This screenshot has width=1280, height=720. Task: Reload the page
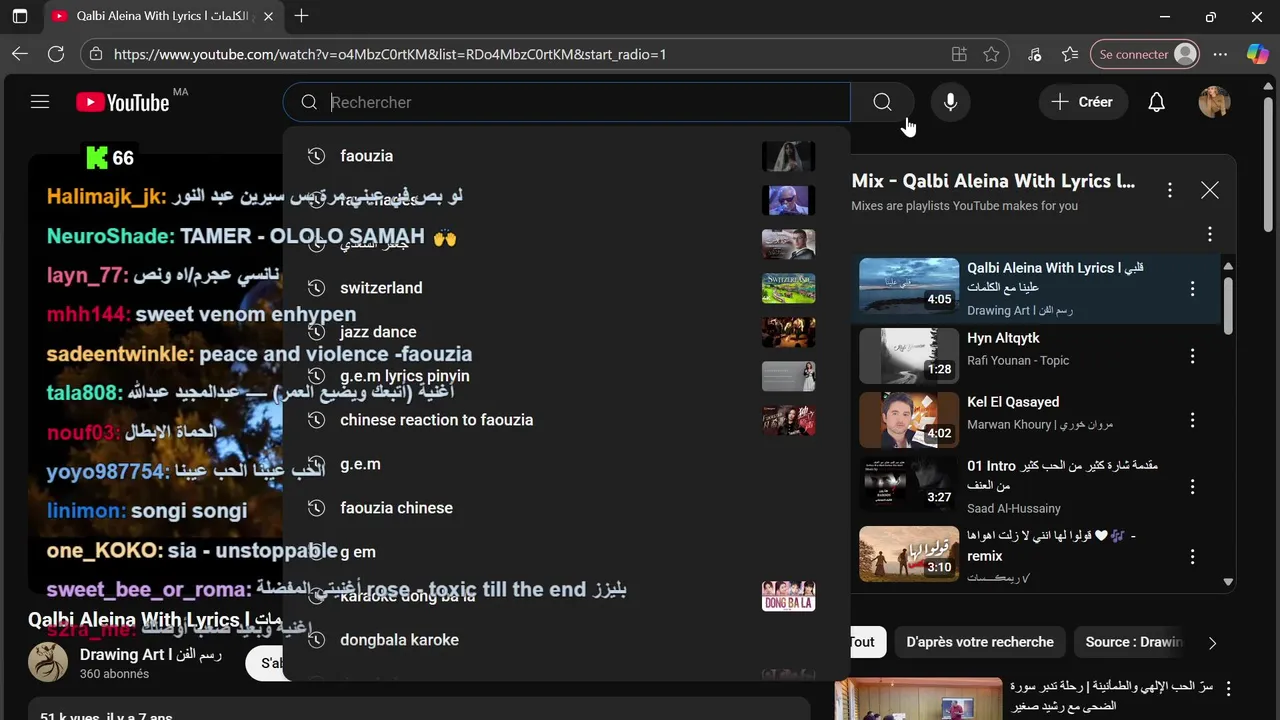(56, 54)
